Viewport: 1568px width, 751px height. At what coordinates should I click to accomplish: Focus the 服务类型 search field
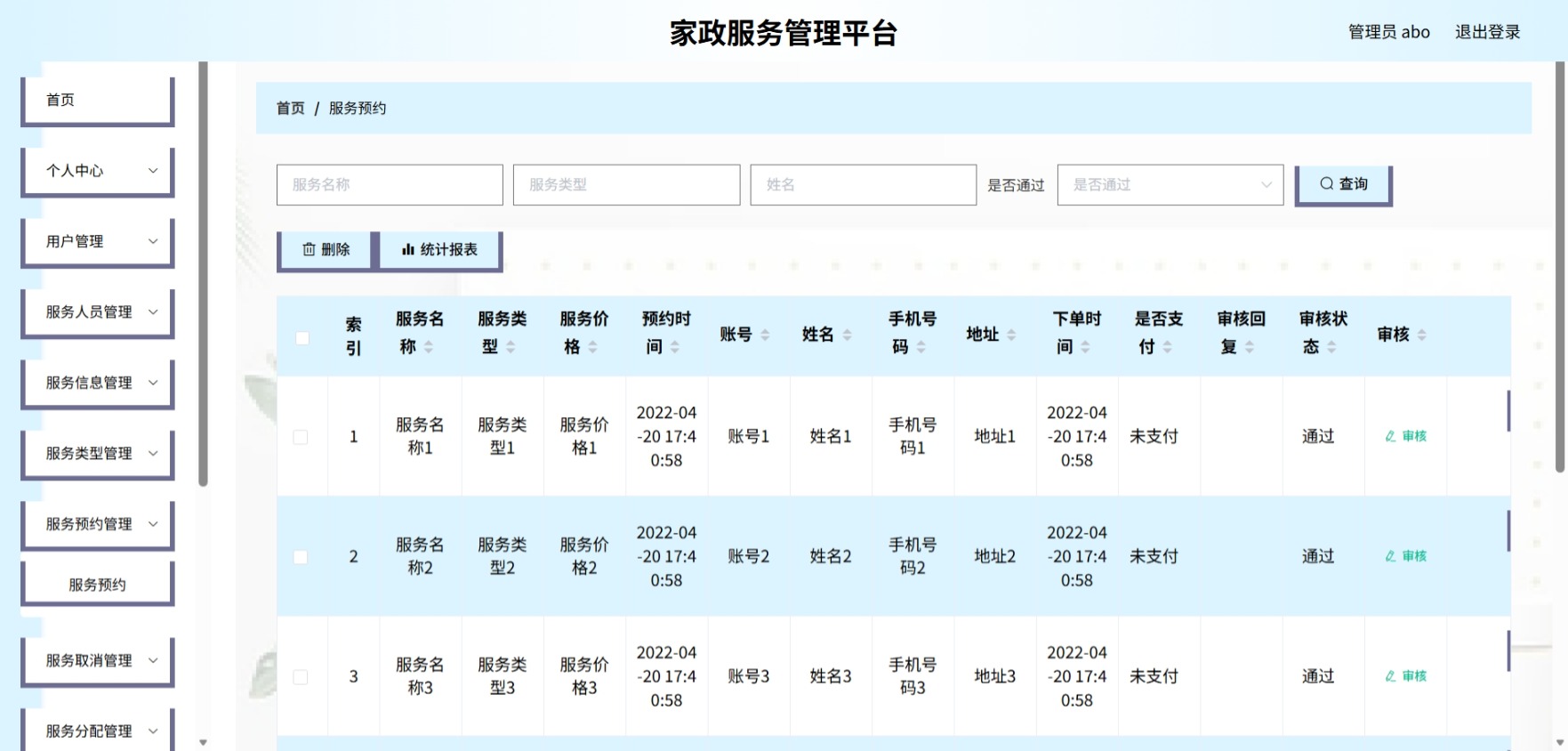tap(626, 185)
